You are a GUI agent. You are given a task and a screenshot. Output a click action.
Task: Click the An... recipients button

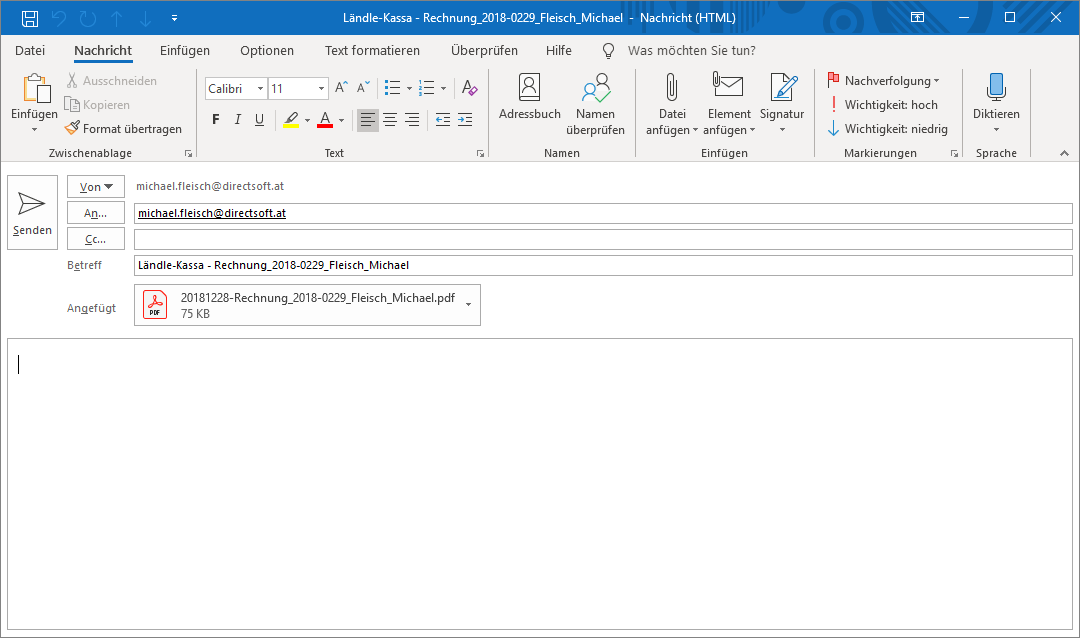(x=96, y=213)
